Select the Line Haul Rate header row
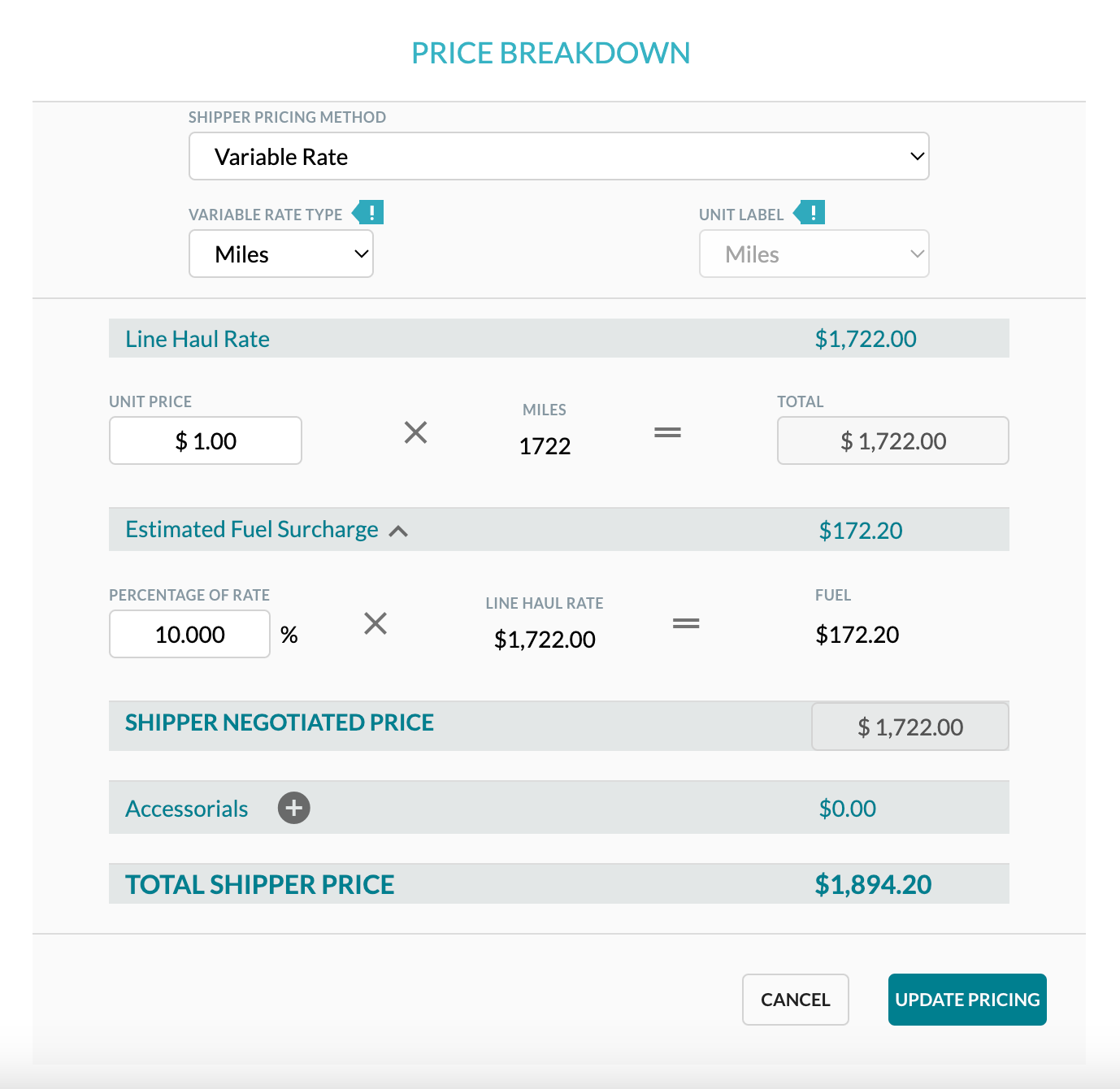 [x=558, y=338]
